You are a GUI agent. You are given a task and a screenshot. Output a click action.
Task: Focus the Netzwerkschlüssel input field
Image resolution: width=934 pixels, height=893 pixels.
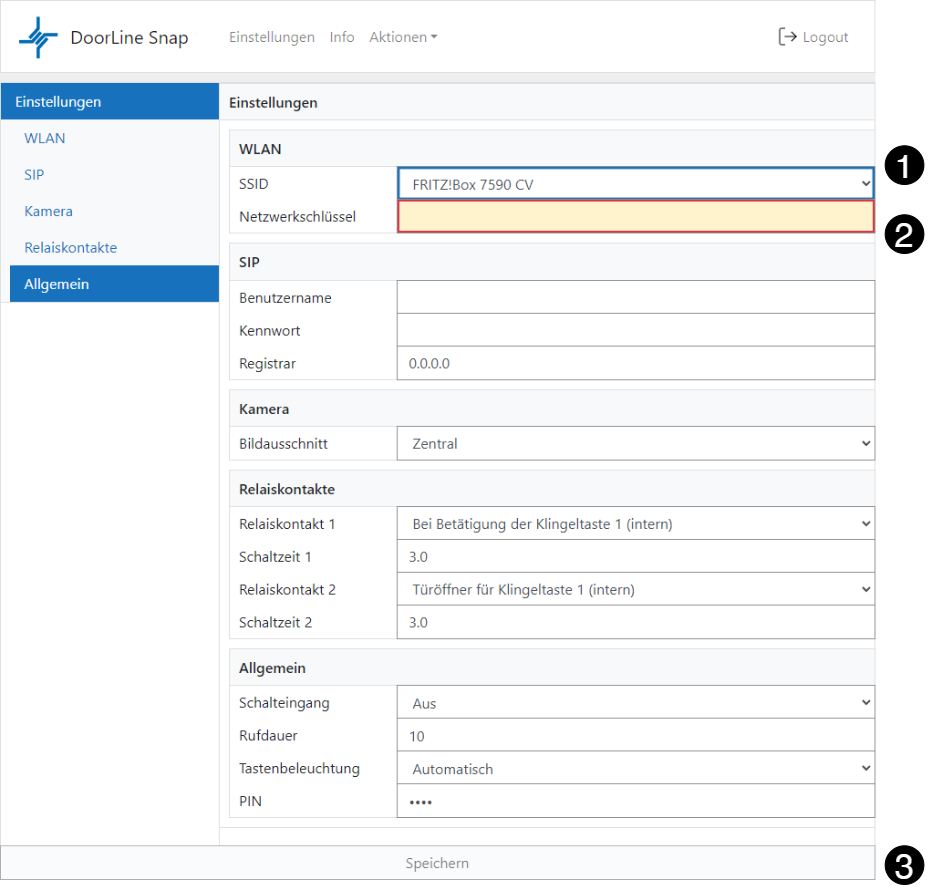635,217
